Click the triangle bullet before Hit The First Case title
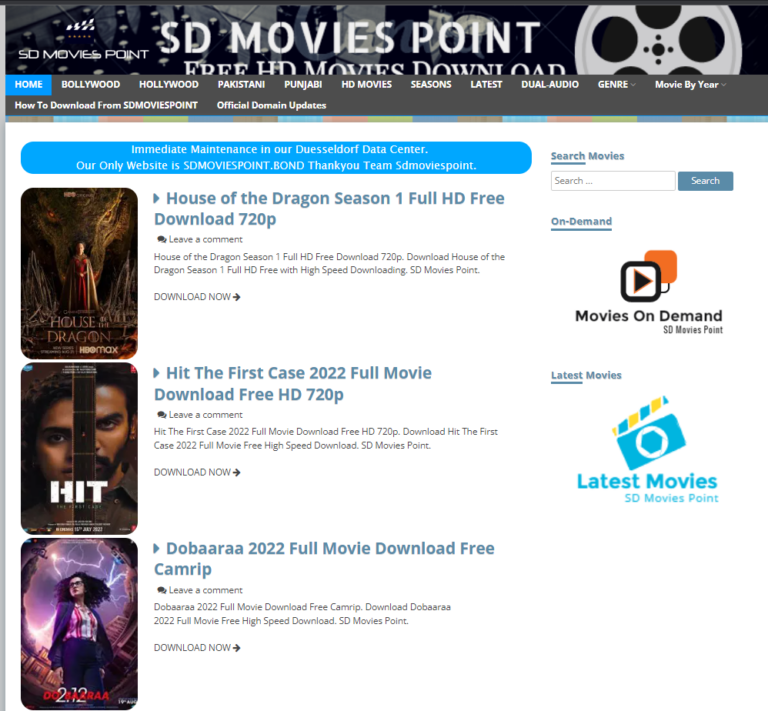The image size is (768, 711). [x=157, y=373]
